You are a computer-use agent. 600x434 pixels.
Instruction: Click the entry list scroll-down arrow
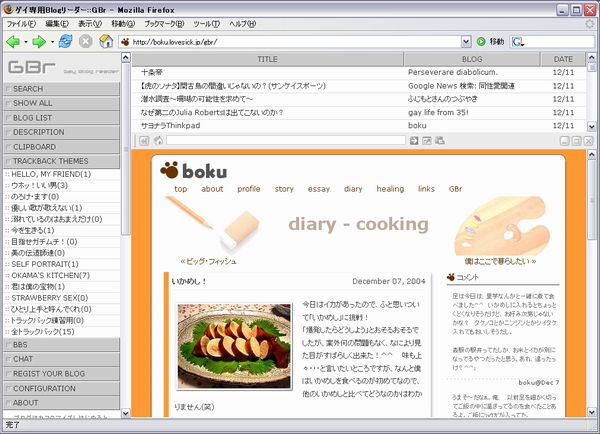coord(591,126)
